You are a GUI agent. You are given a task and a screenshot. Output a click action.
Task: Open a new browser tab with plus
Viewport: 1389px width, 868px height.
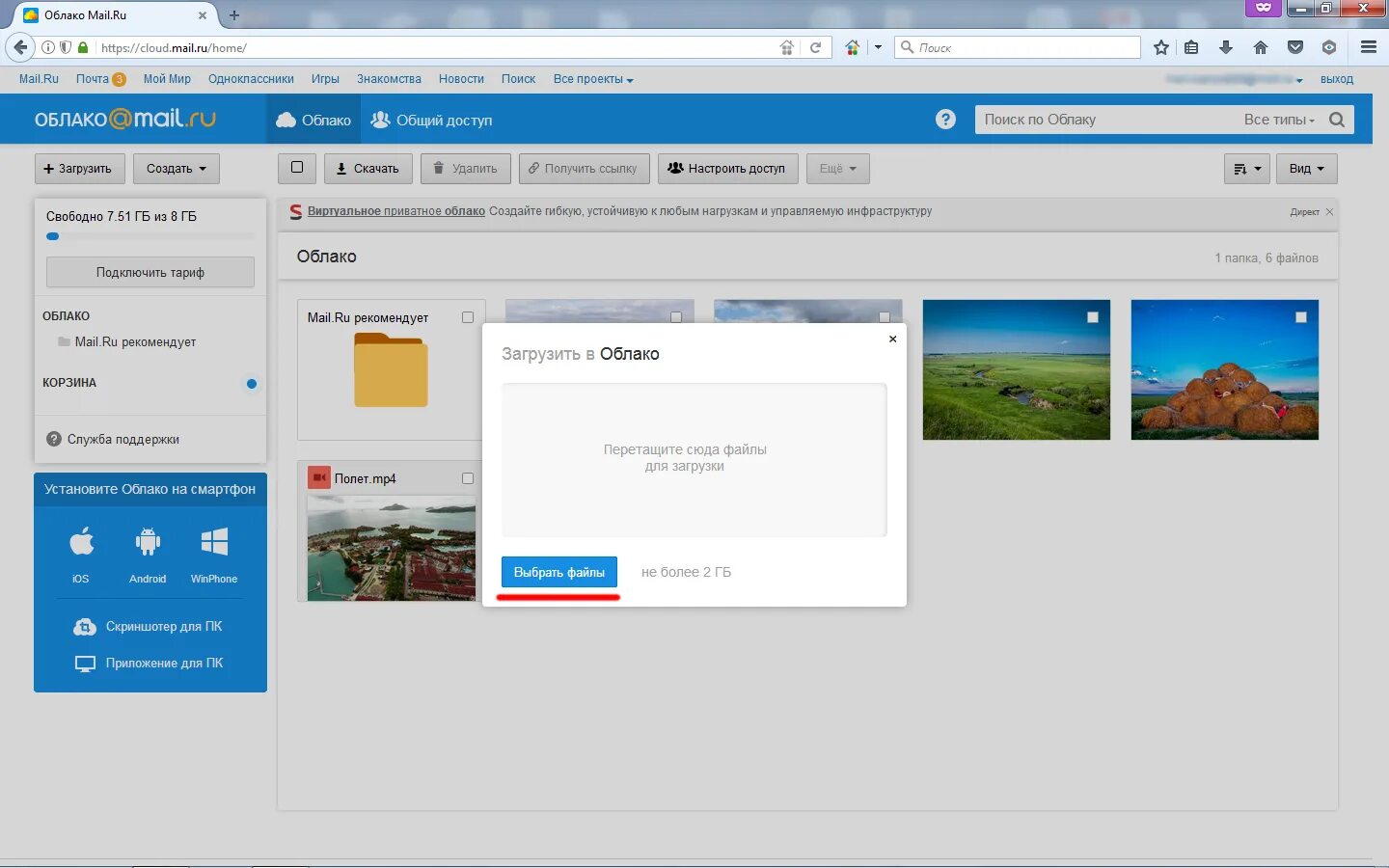[234, 15]
